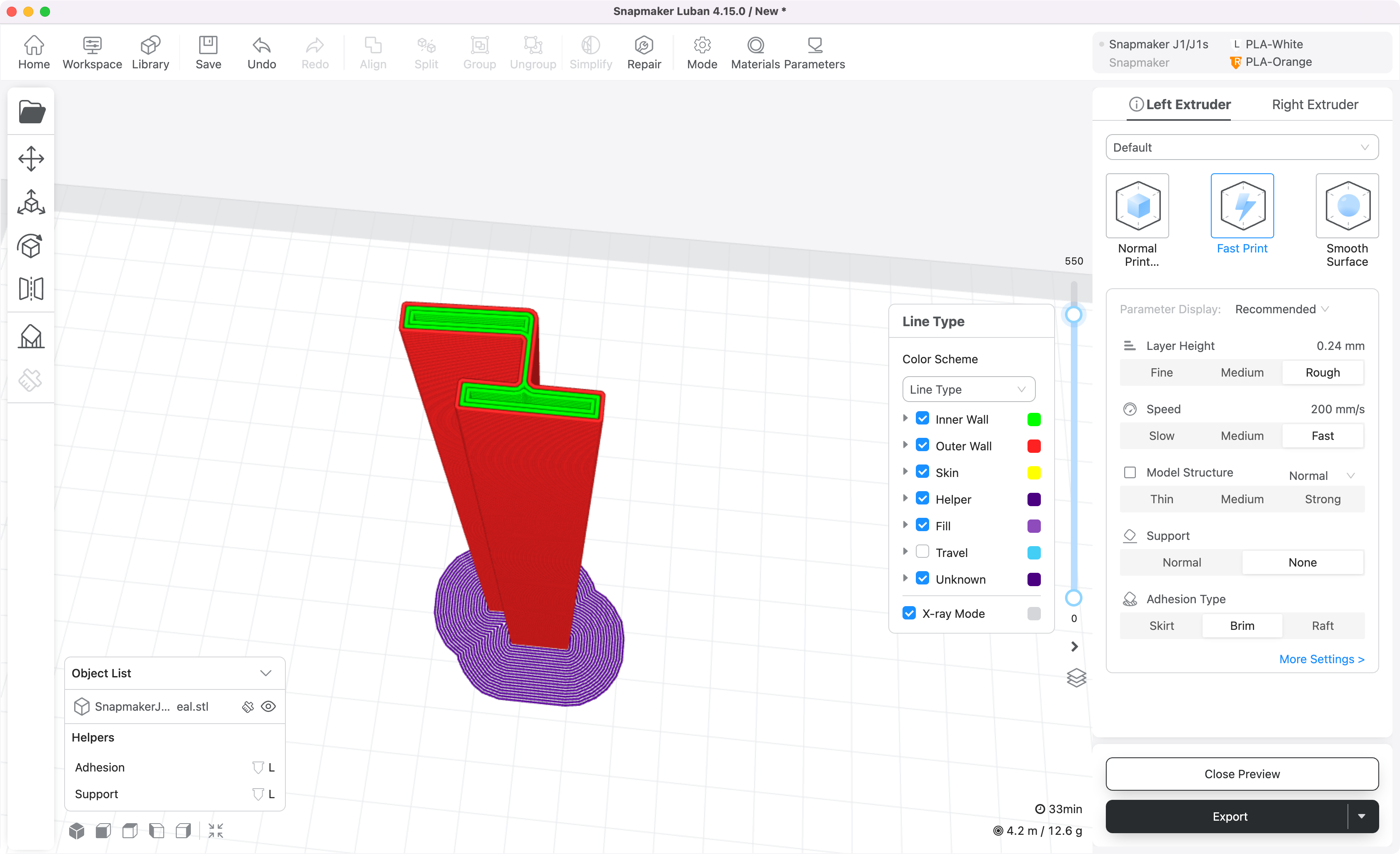Select the Mirror tool in left sidebar
Viewport: 1400px width, 854px height.
(x=31, y=289)
